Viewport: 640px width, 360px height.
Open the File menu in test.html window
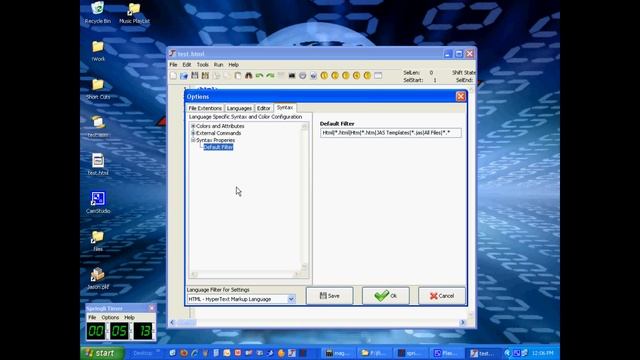point(173,64)
